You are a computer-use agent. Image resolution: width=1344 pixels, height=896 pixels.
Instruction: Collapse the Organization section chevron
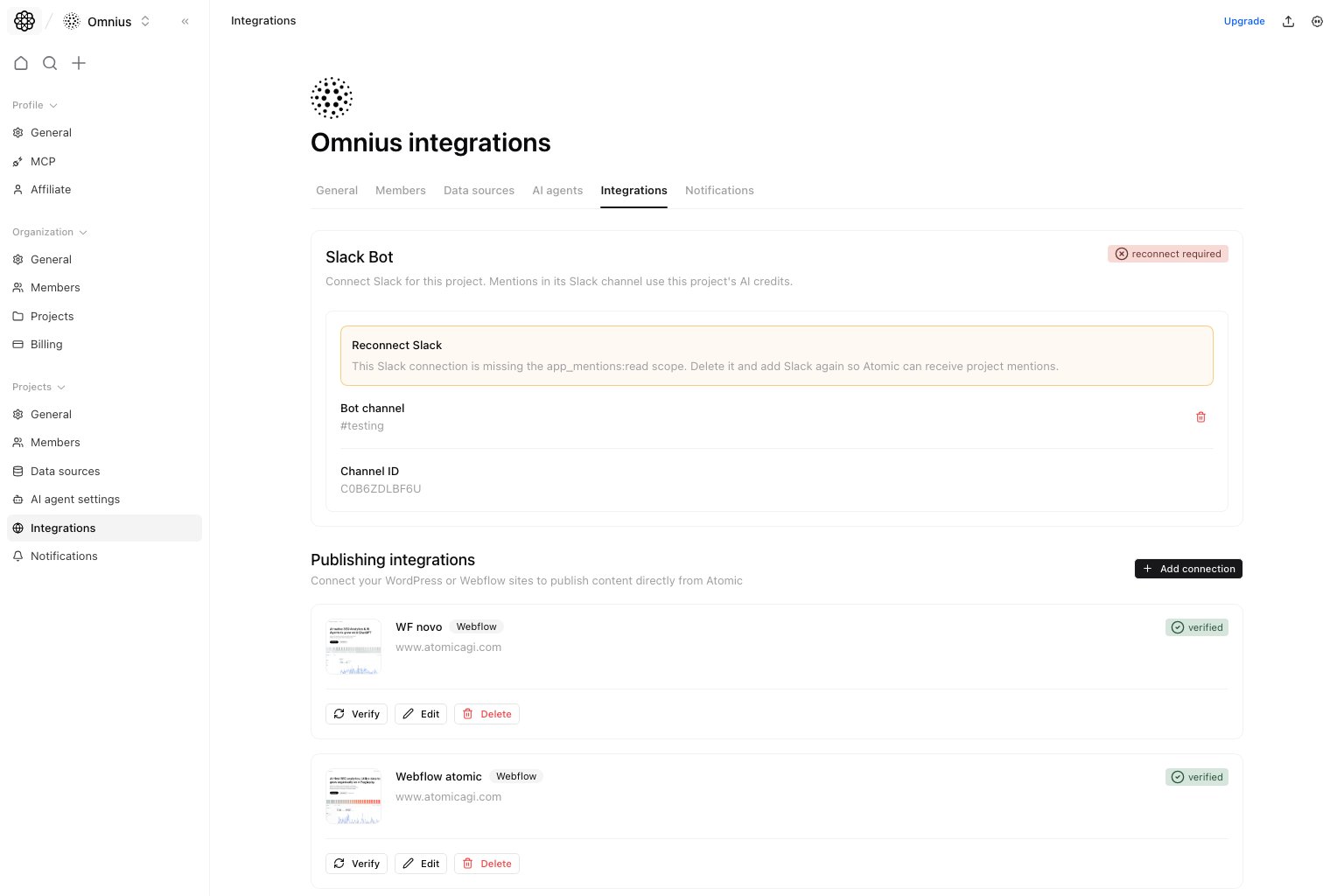point(83,233)
